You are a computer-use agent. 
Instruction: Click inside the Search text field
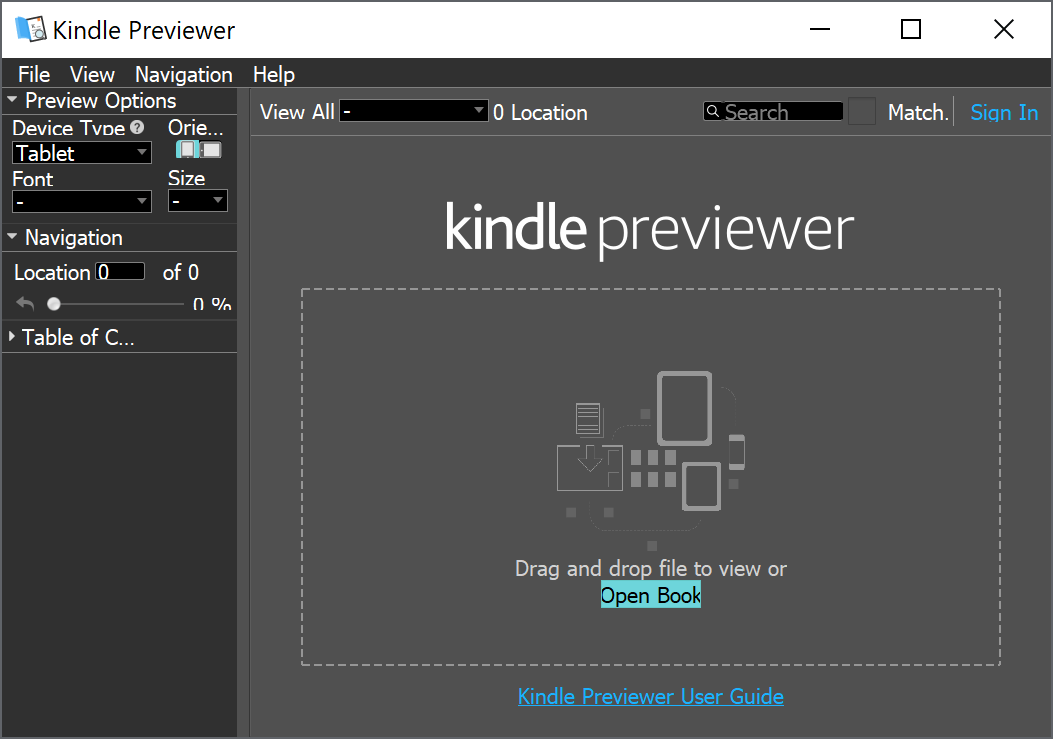(773, 111)
